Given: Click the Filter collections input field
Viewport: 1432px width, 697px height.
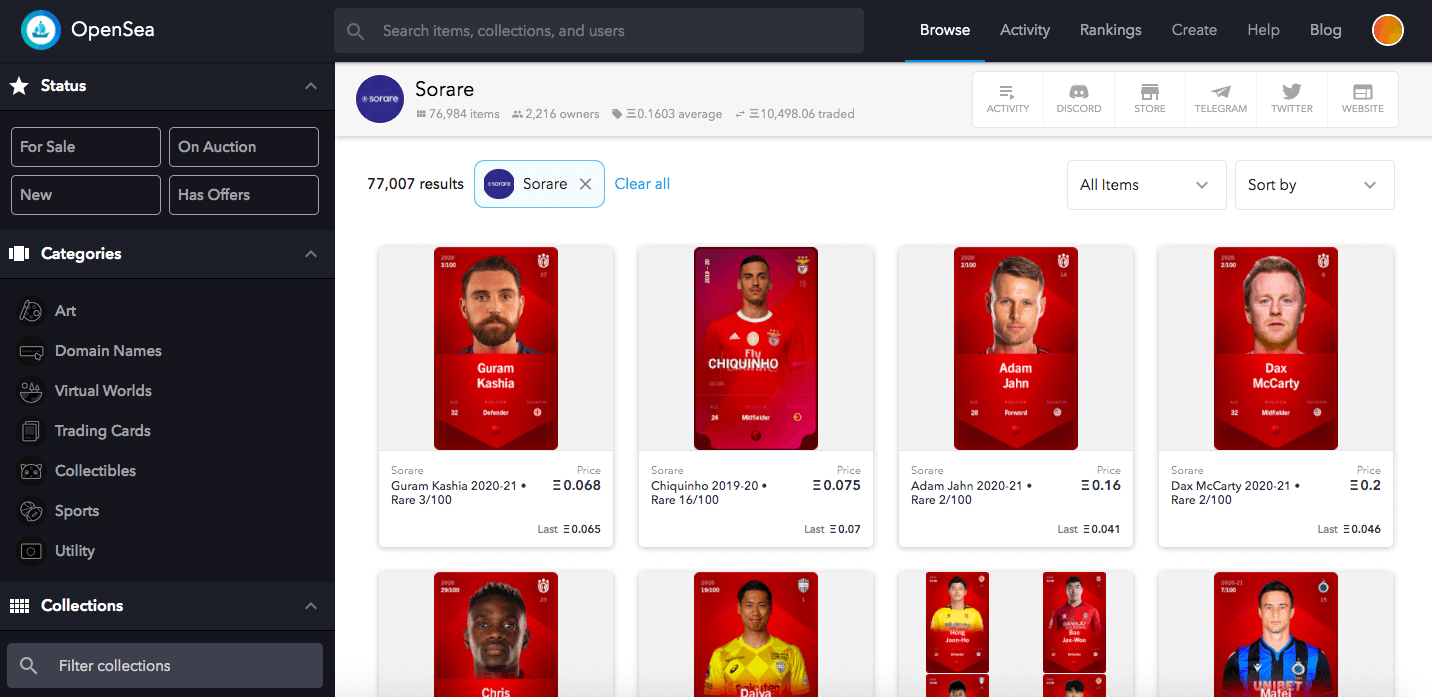Looking at the screenshot, I should 165,666.
